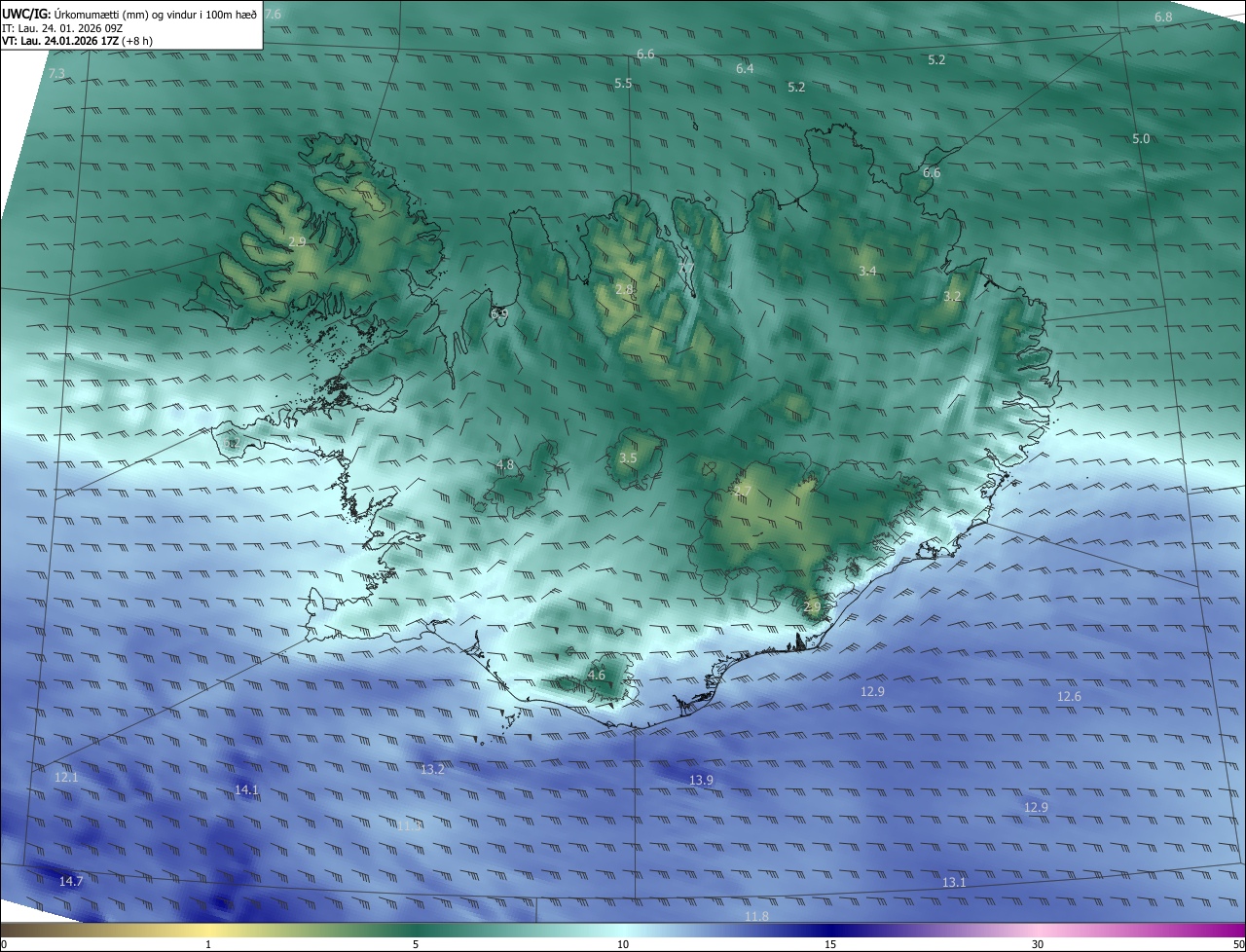1246x952 pixels.
Task: Click the 14.1 value label
Action: pyautogui.click(x=246, y=790)
